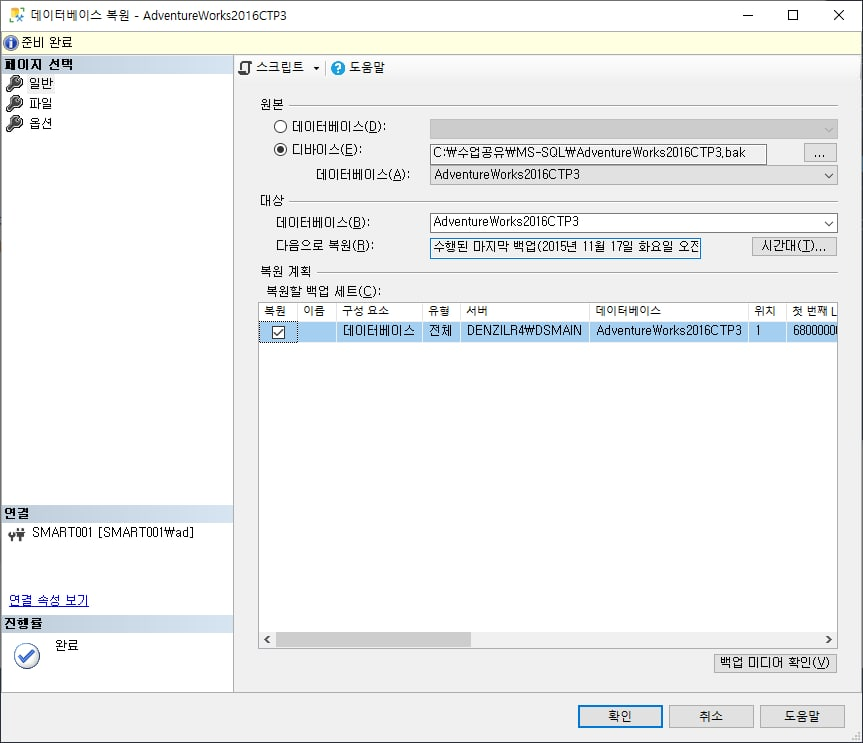Click the 구성 요소 column header
The width and height of the screenshot is (863, 743).
pos(379,311)
